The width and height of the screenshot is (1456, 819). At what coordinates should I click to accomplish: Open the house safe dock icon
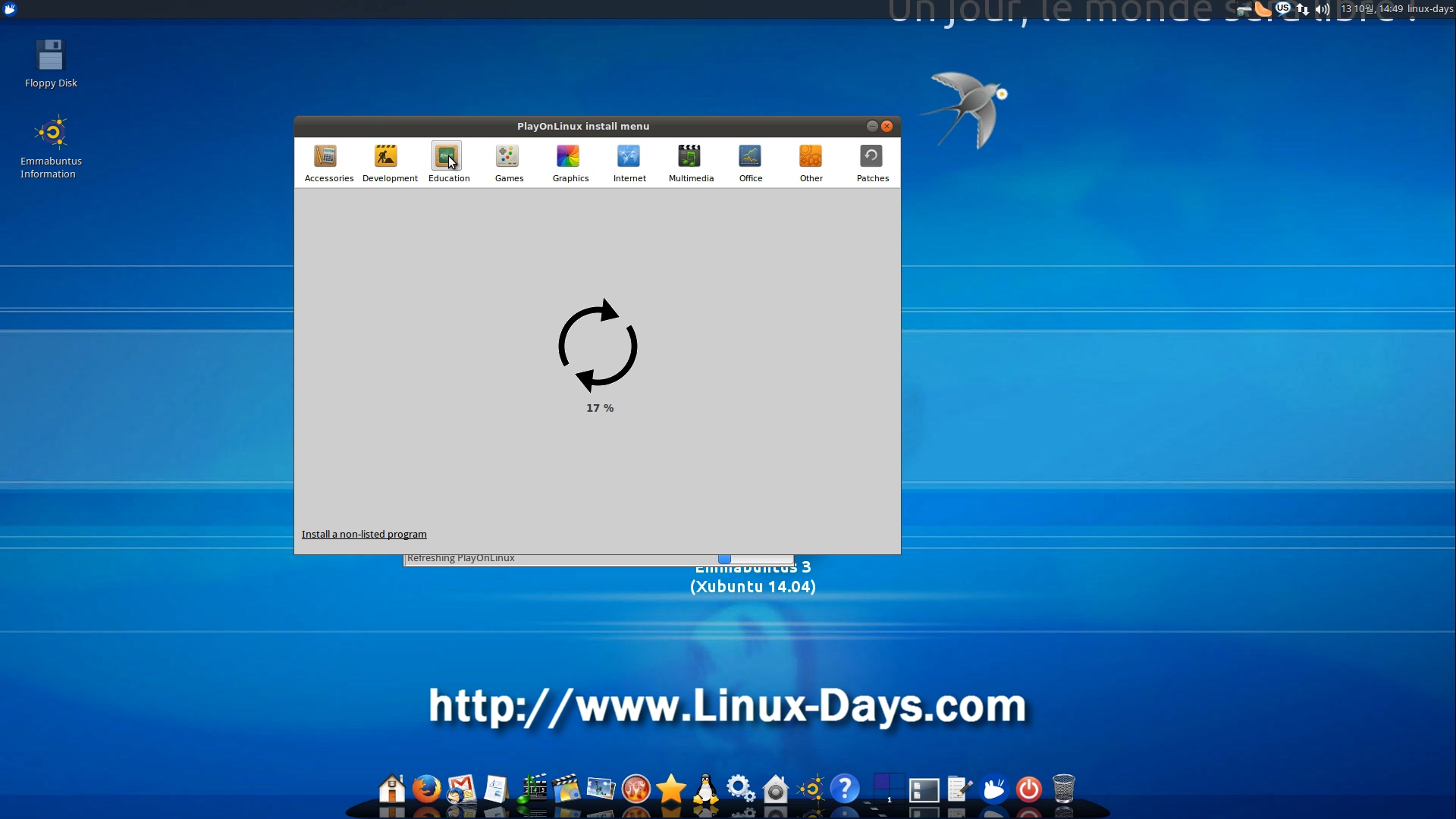click(x=775, y=789)
